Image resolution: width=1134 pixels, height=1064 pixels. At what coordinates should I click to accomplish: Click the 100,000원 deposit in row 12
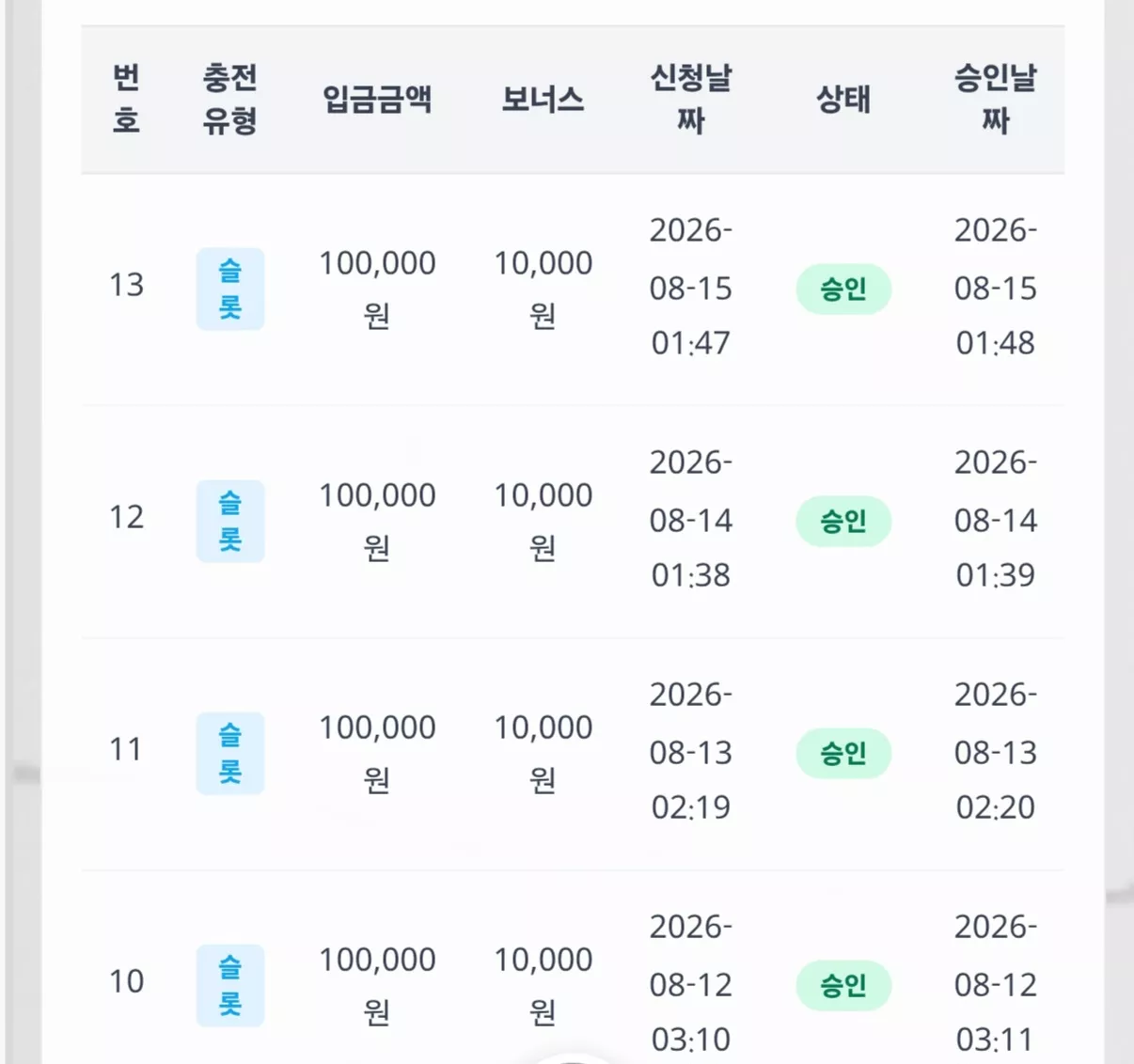tap(377, 522)
